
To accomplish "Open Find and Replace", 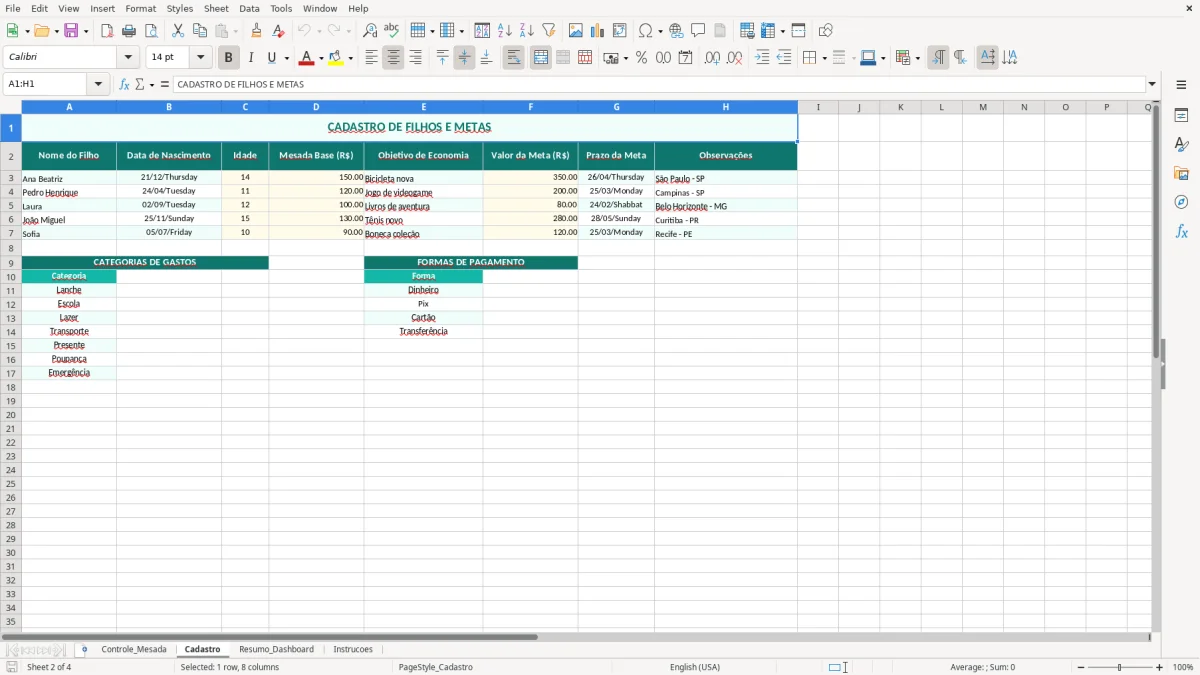I will tap(370, 31).
